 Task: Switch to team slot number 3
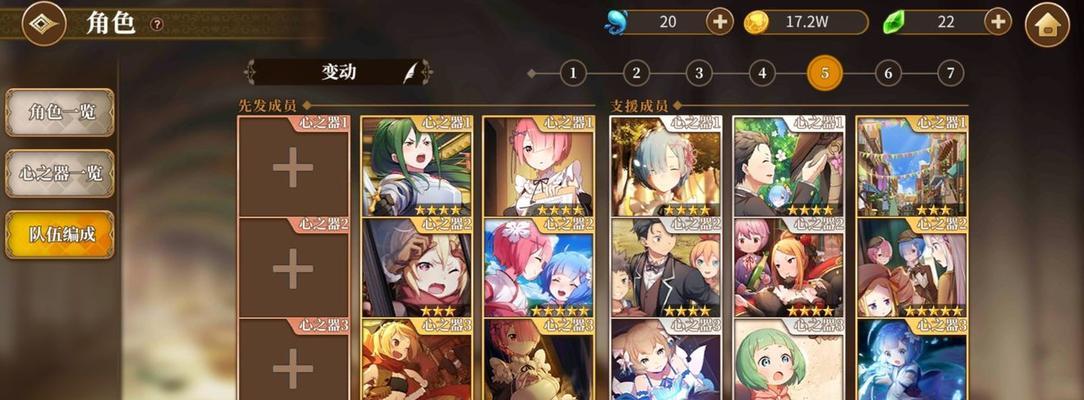click(x=699, y=73)
